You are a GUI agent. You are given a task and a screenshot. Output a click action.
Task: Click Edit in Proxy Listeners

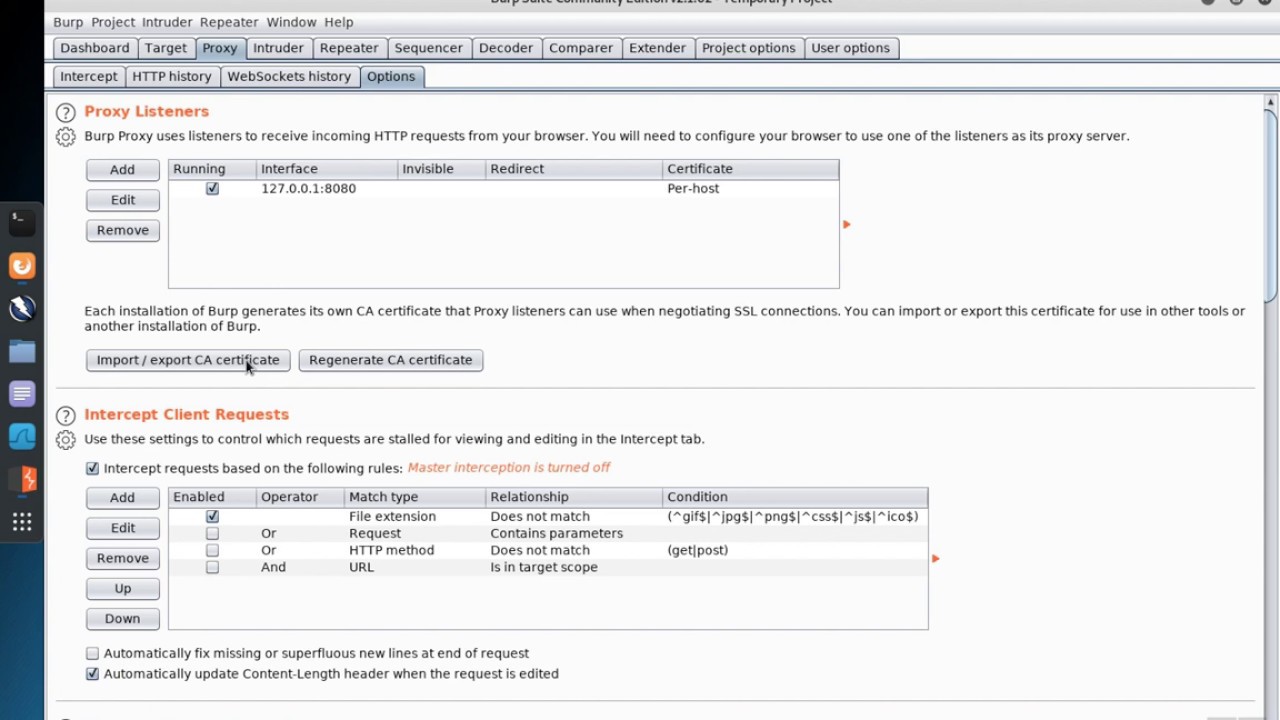click(x=122, y=200)
